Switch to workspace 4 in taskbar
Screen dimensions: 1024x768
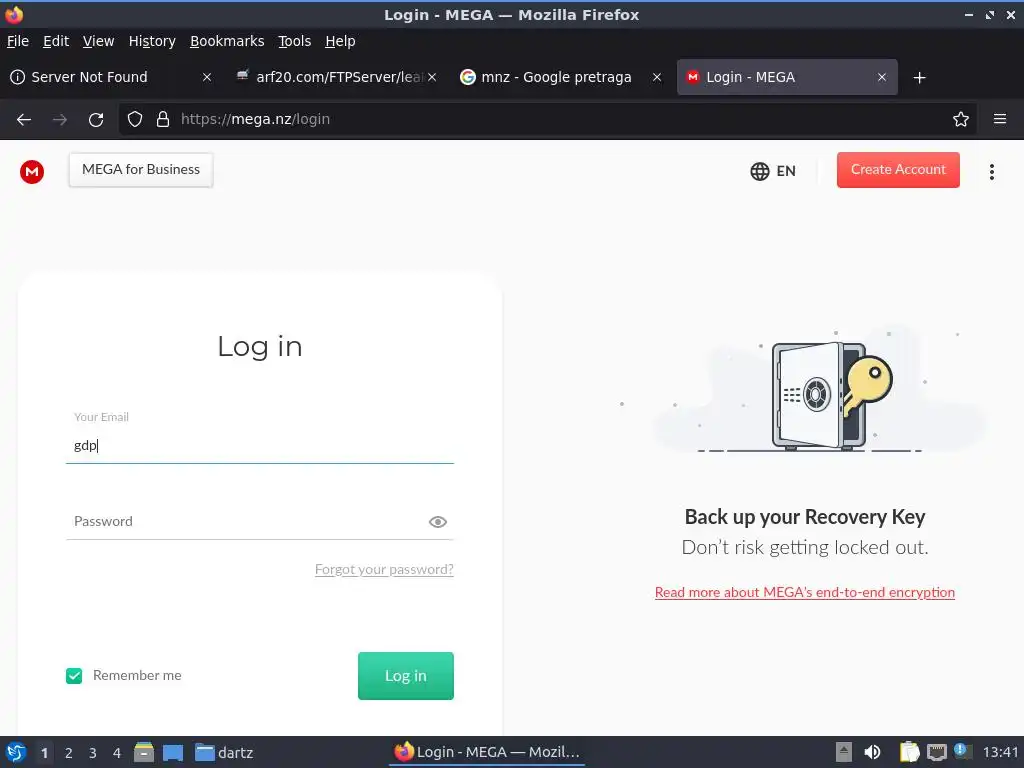point(117,753)
